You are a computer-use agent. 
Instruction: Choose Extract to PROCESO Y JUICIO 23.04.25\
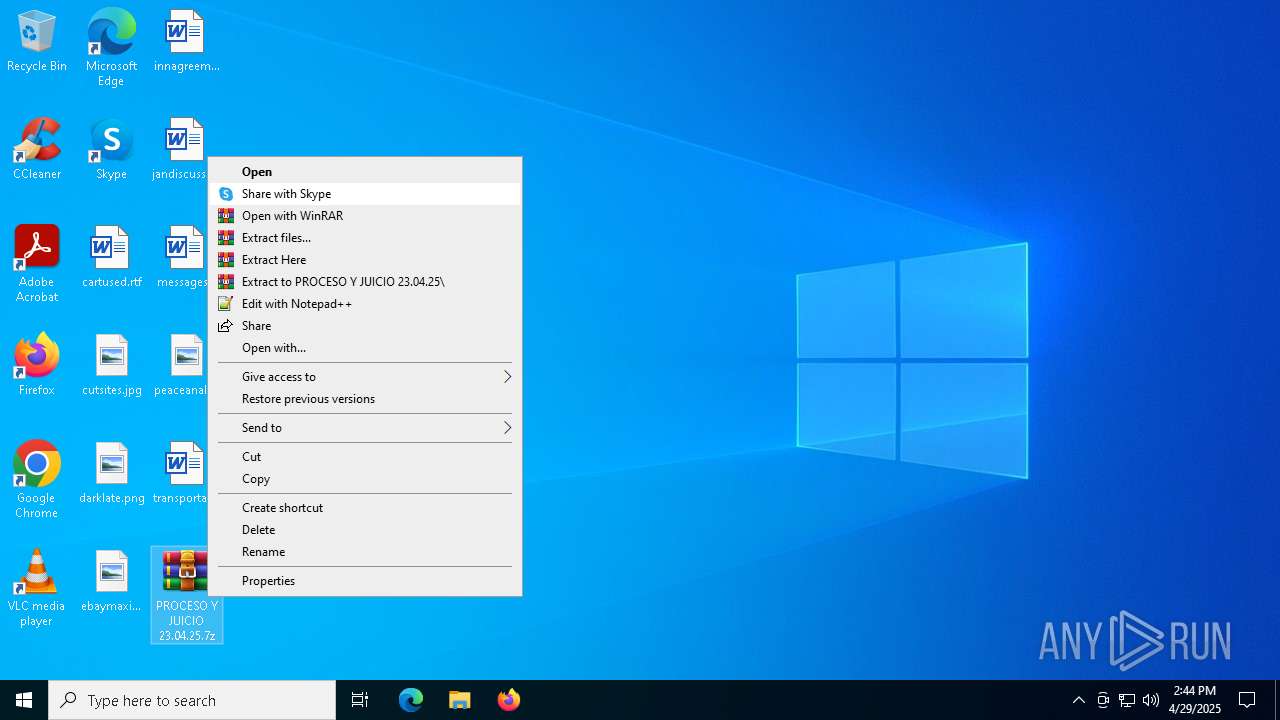coord(365,282)
